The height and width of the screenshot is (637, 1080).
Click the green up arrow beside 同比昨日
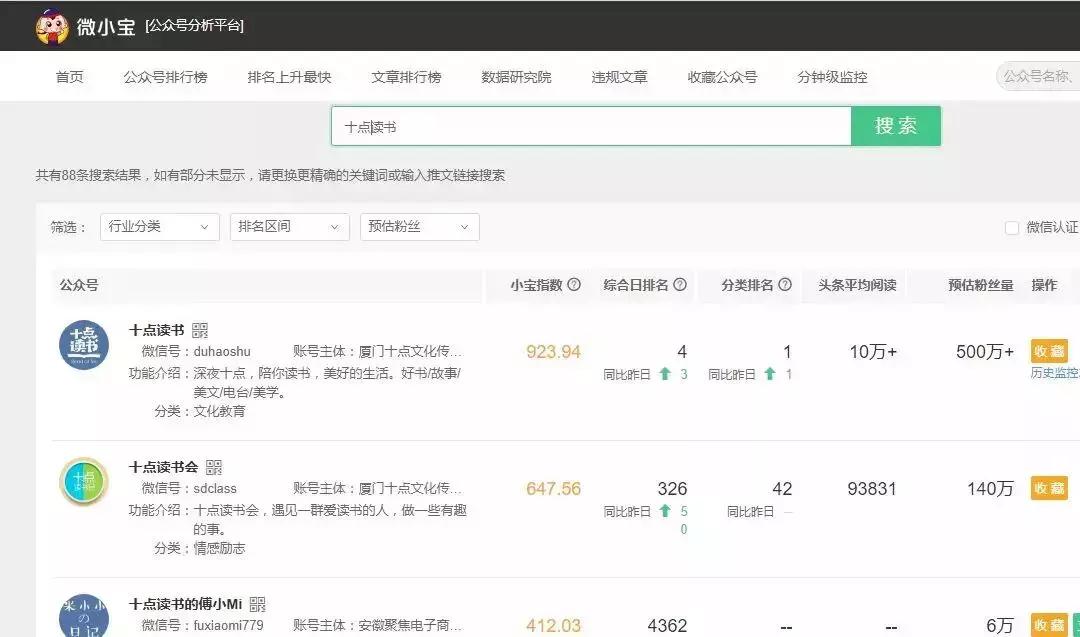click(x=665, y=374)
